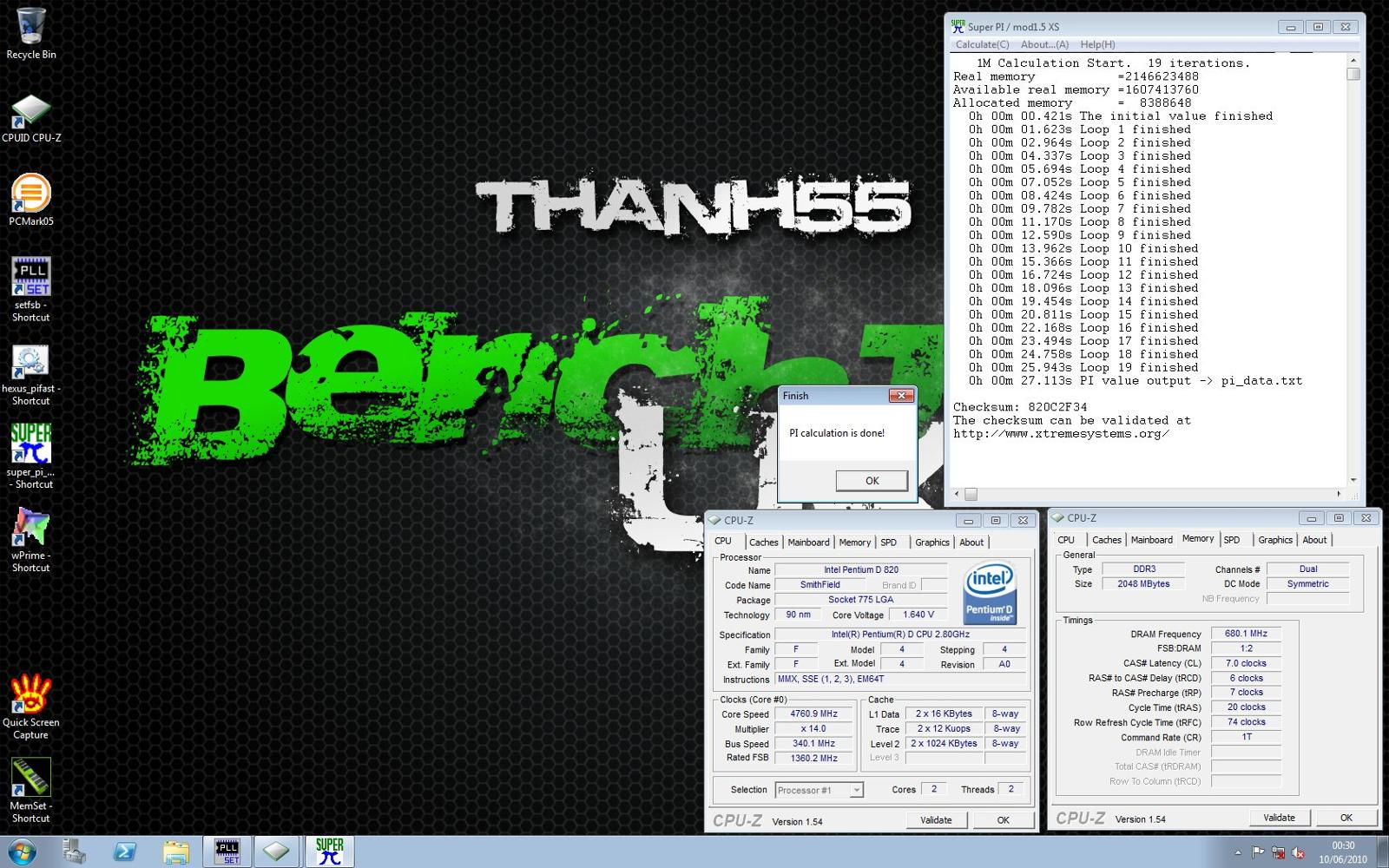Switch to Graphics tab in left CPU-Z
Image resolution: width=1389 pixels, height=868 pixels.
click(931, 542)
